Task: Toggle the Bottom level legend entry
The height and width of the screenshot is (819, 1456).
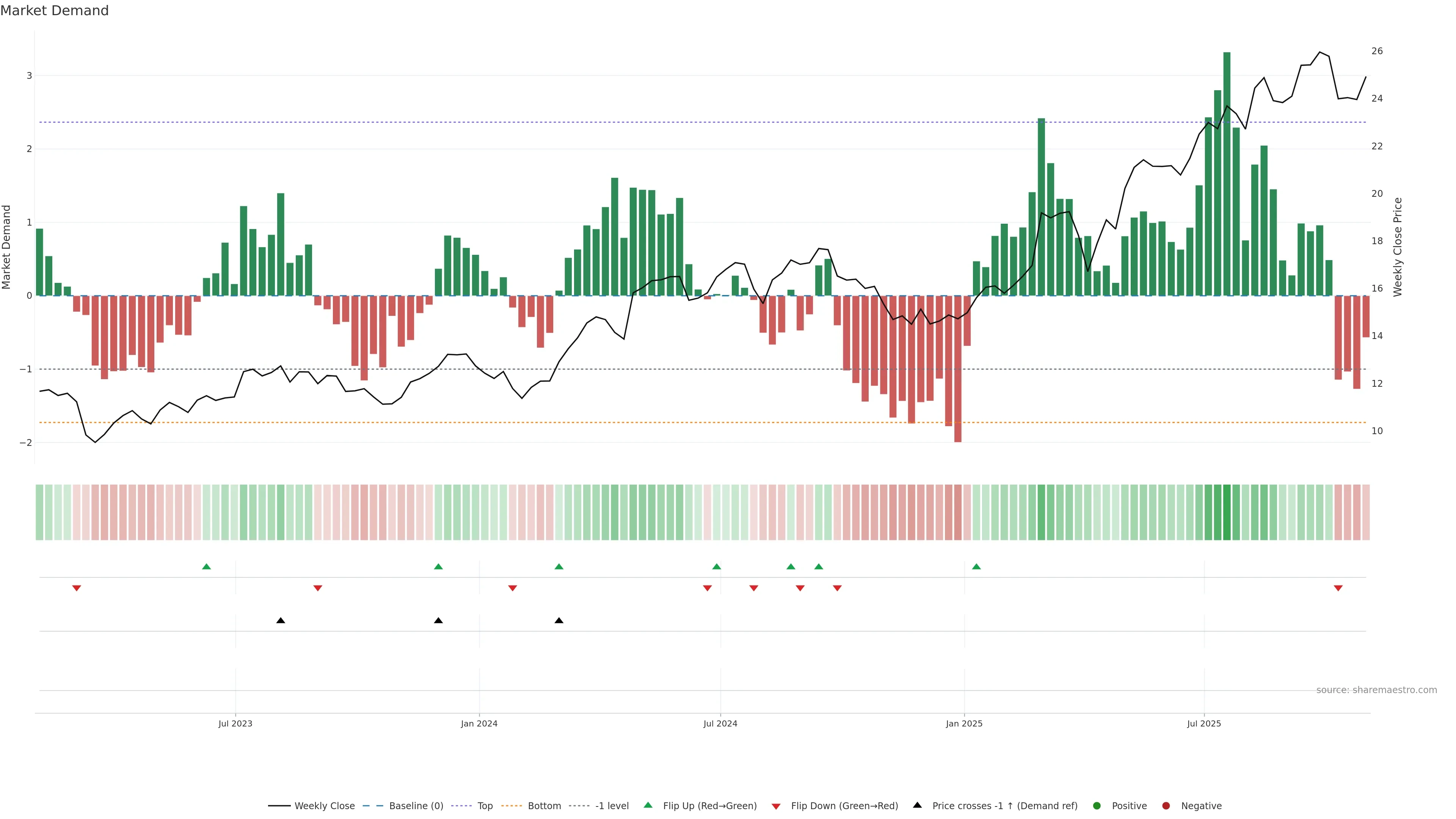Action: click(x=544, y=805)
